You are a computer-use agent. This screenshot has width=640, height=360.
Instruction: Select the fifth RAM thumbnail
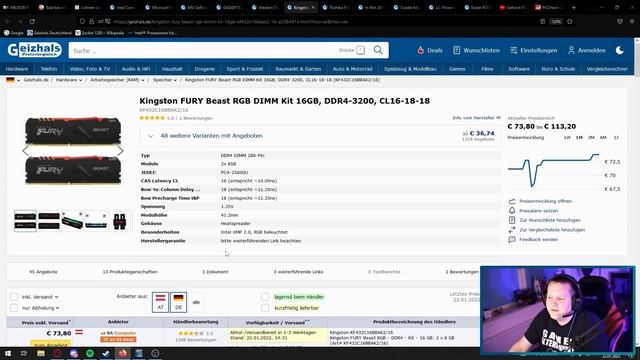tap(120, 221)
